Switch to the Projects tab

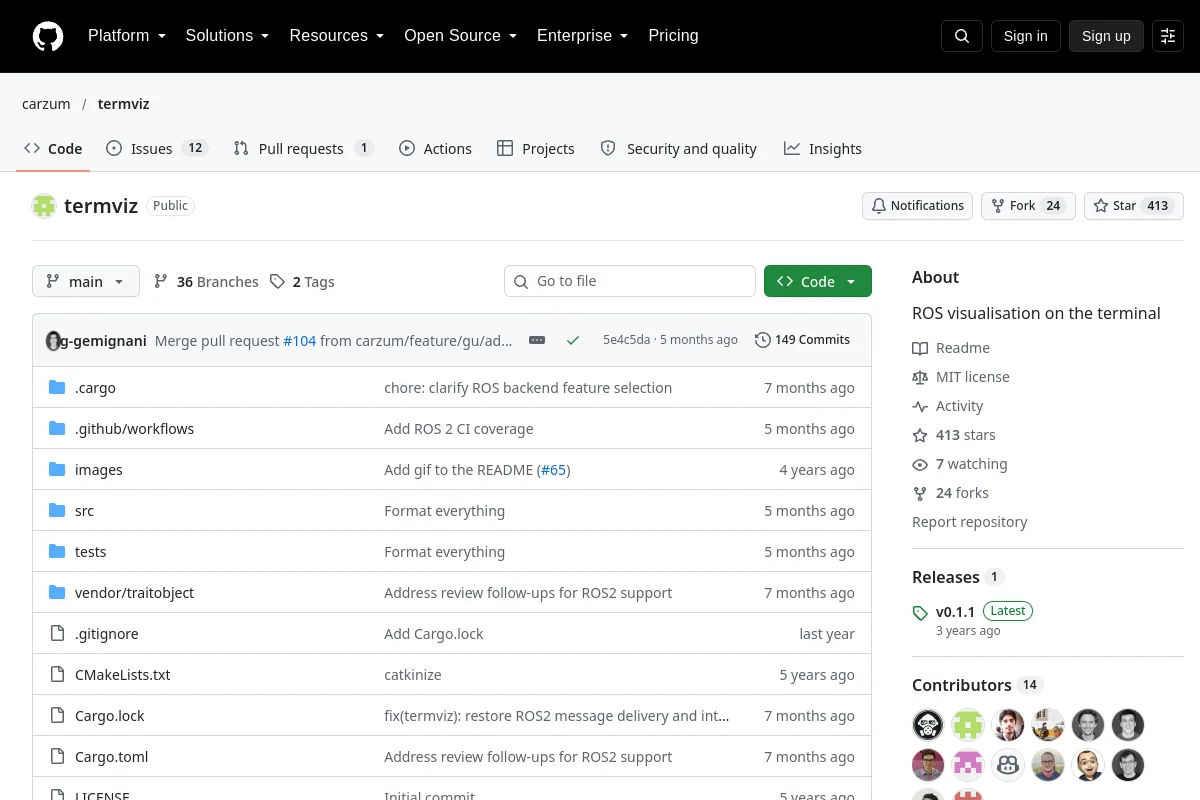pos(535,149)
